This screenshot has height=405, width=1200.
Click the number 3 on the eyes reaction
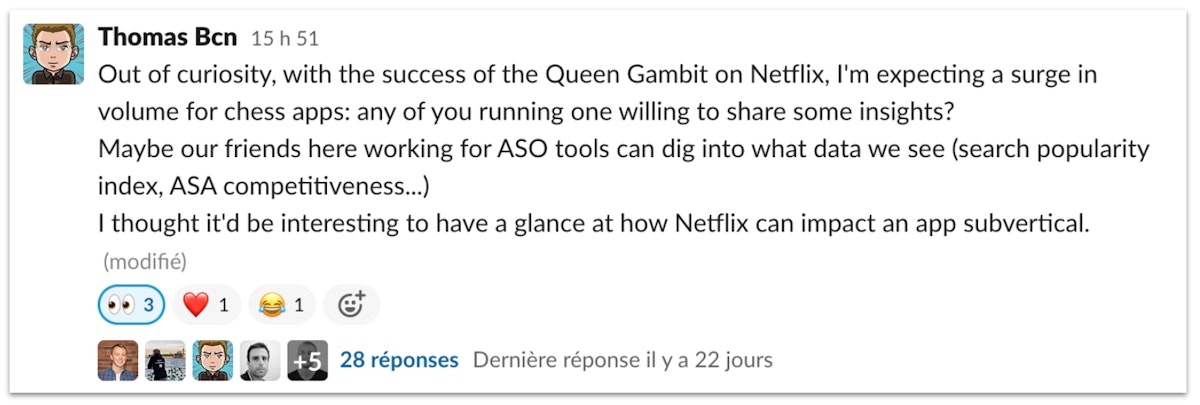[x=148, y=305]
